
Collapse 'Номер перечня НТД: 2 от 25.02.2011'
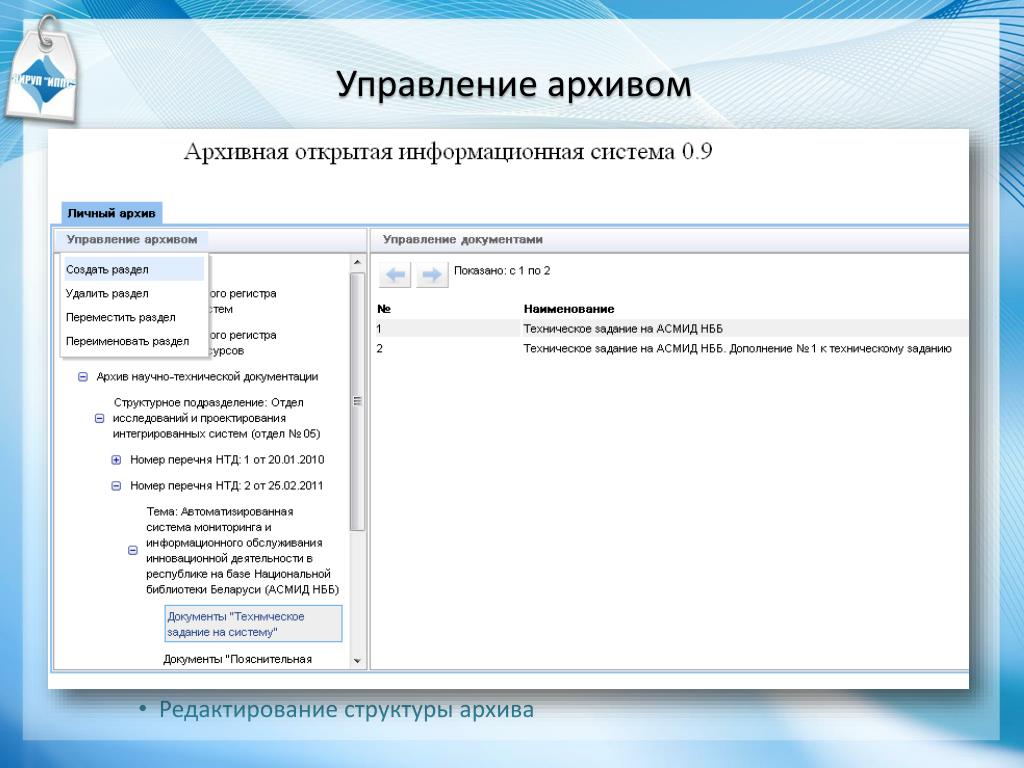pyautogui.click(x=116, y=486)
